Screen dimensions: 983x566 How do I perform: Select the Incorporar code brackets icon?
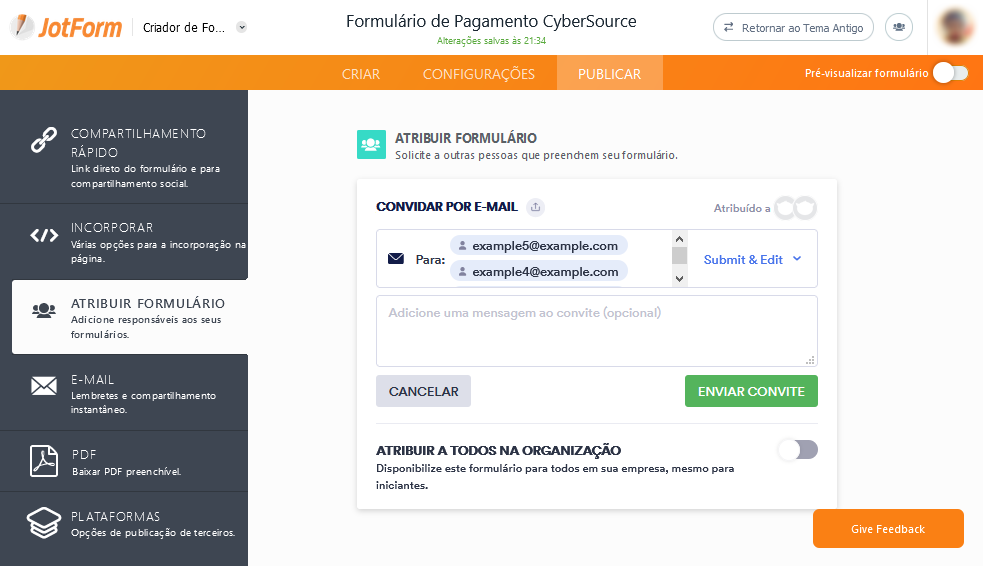coord(43,236)
